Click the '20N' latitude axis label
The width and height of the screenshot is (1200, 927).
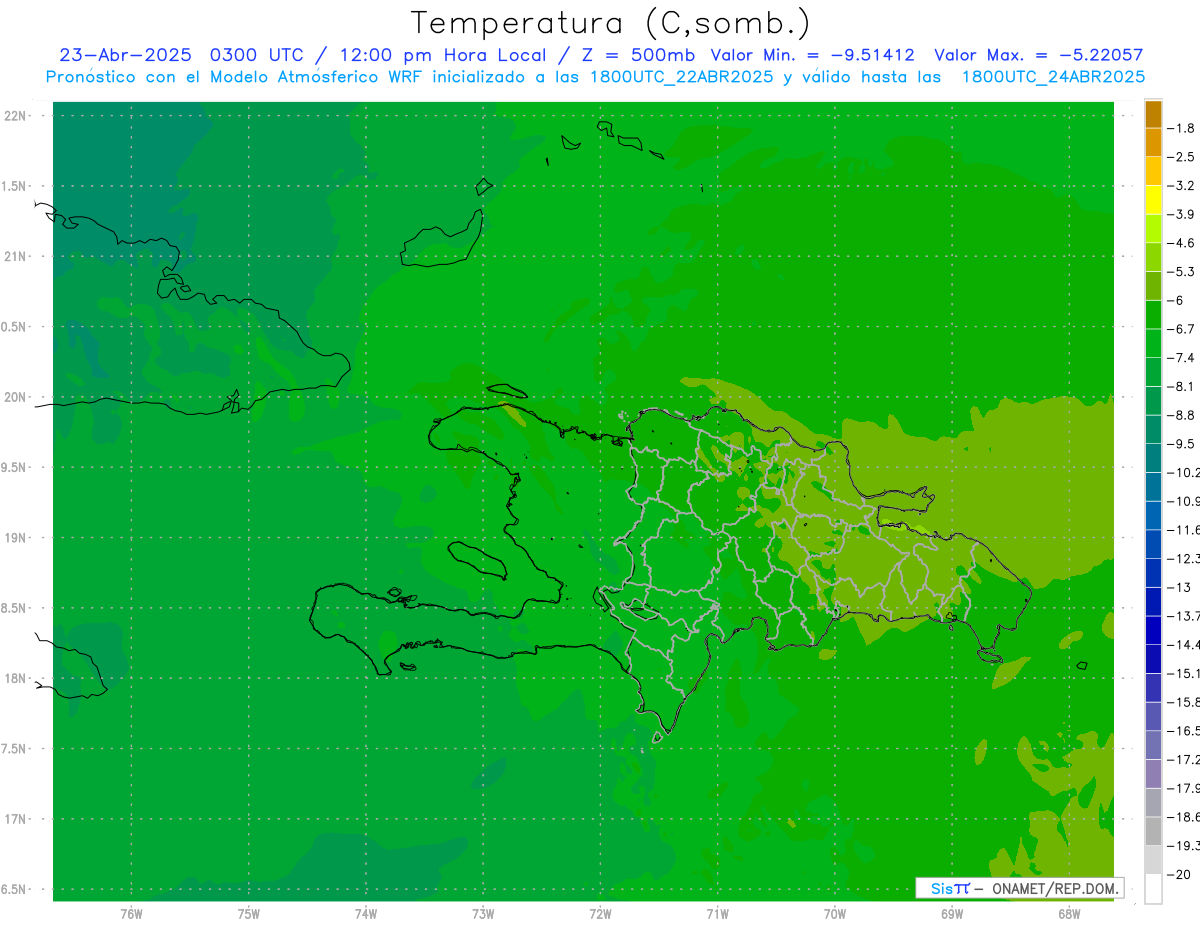(x=15, y=397)
